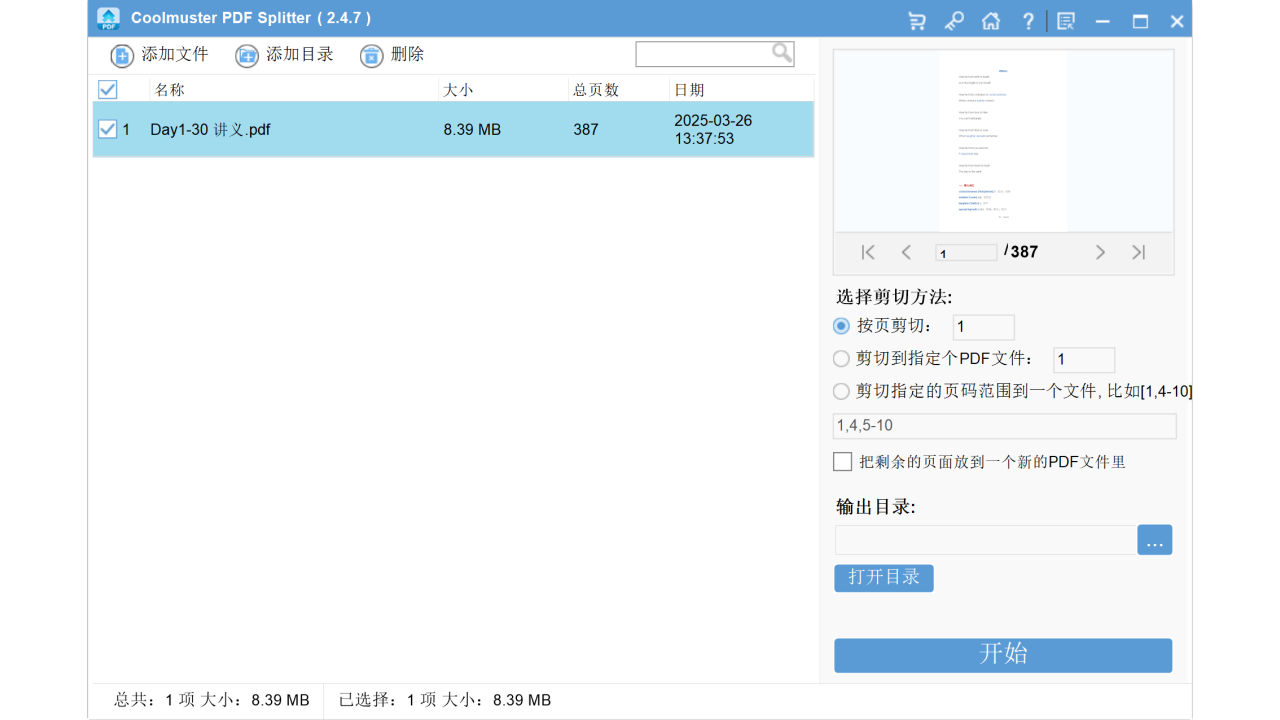Click the 删除 delete icon
This screenshot has height=720, width=1280.
(x=372, y=56)
